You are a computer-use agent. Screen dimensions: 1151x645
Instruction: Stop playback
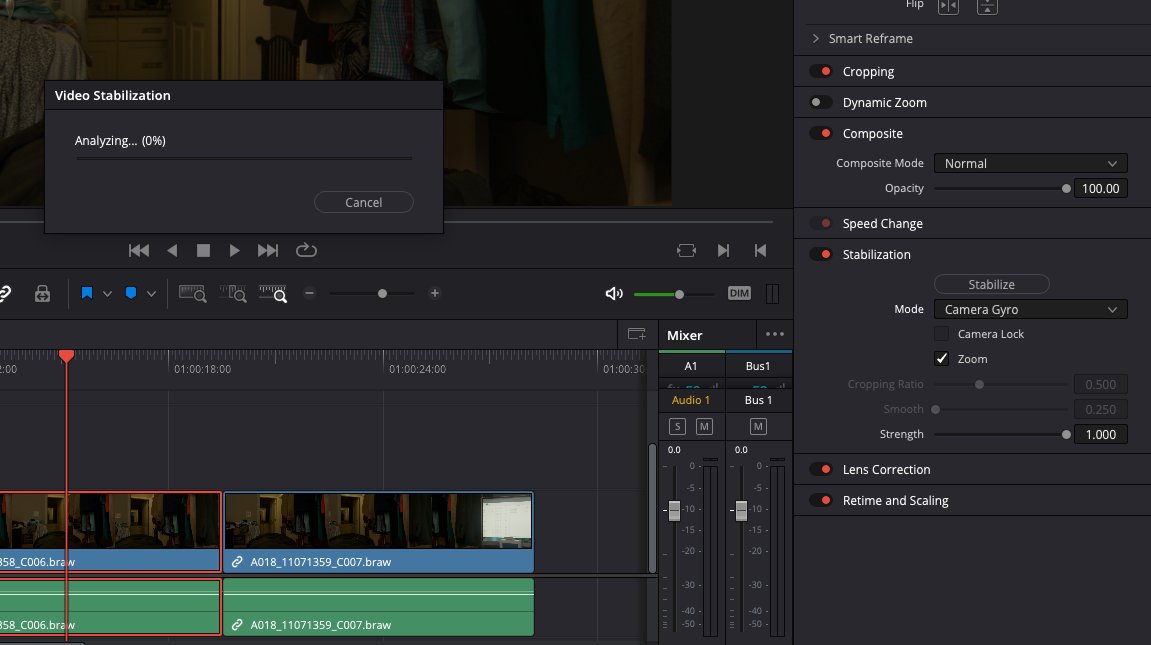pos(203,251)
